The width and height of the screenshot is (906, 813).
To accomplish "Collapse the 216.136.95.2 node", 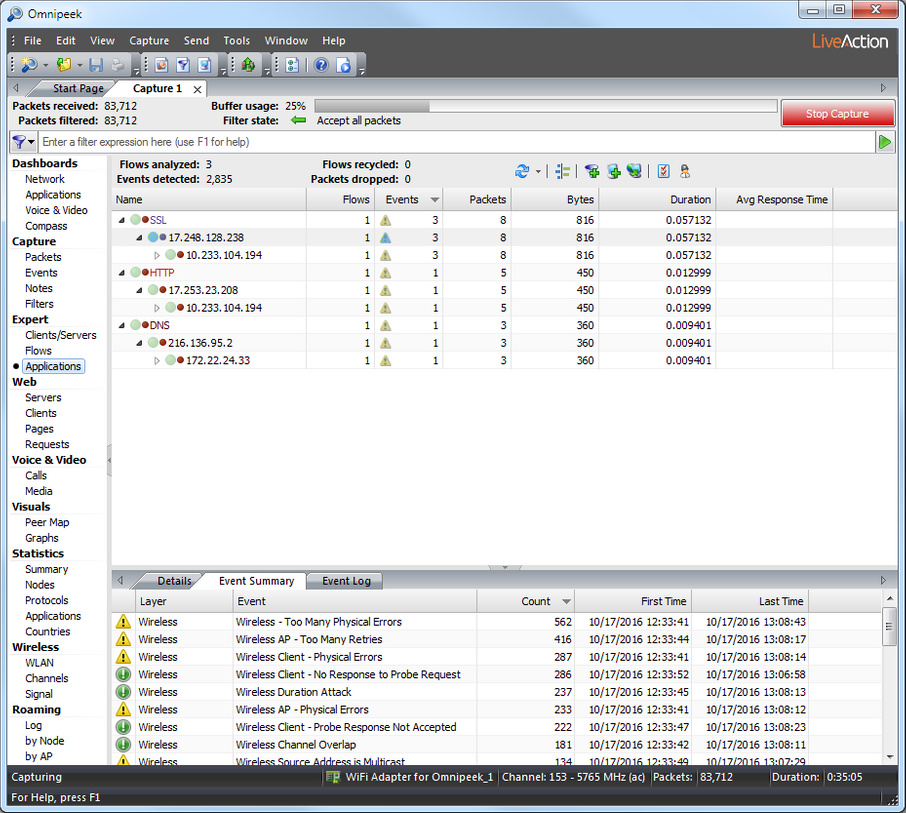I will pos(139,343).
